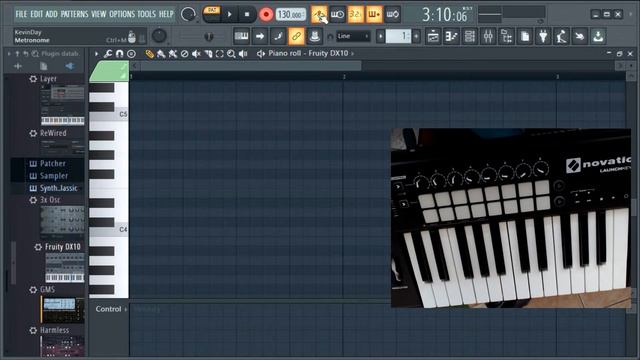
Task: Open the ADD menu
Action: pyautogui.click(x=51, y=14)
